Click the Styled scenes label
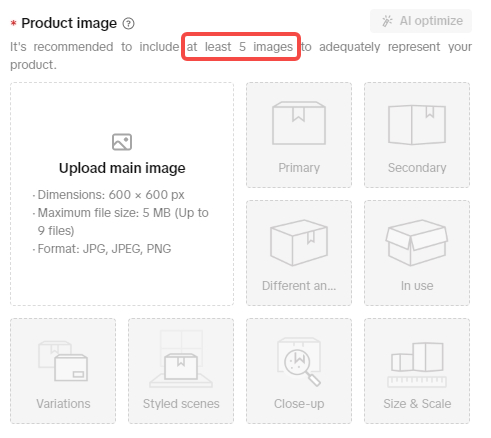The height and width of the screenshot is (438, 491). click(x=181, y=404)
